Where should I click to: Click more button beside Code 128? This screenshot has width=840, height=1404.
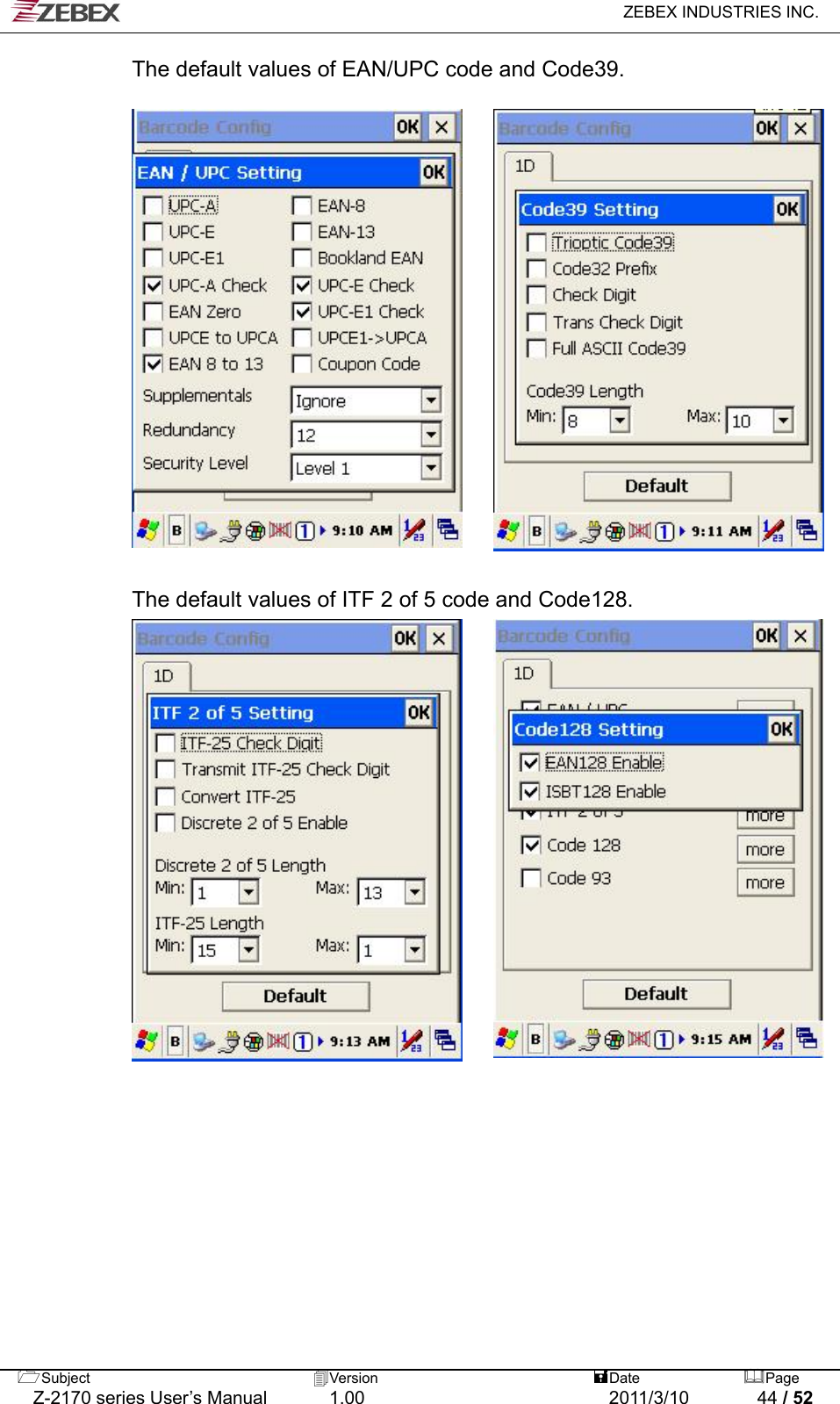(765, 849)
